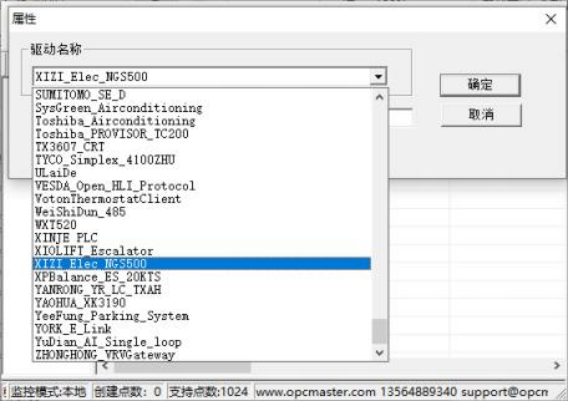Select SUMITOMO_SE_D from the driver list
This screenshot has width=568, height=401.
201,95
